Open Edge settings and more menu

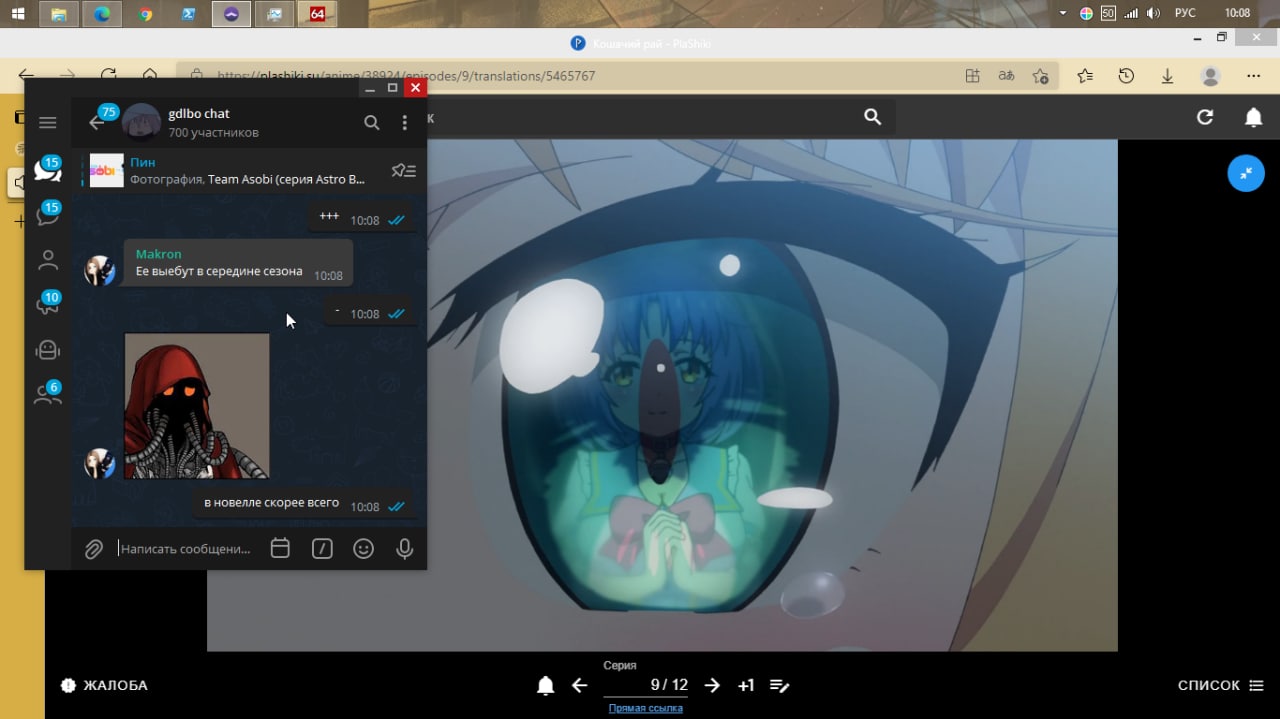[1253, 75]
